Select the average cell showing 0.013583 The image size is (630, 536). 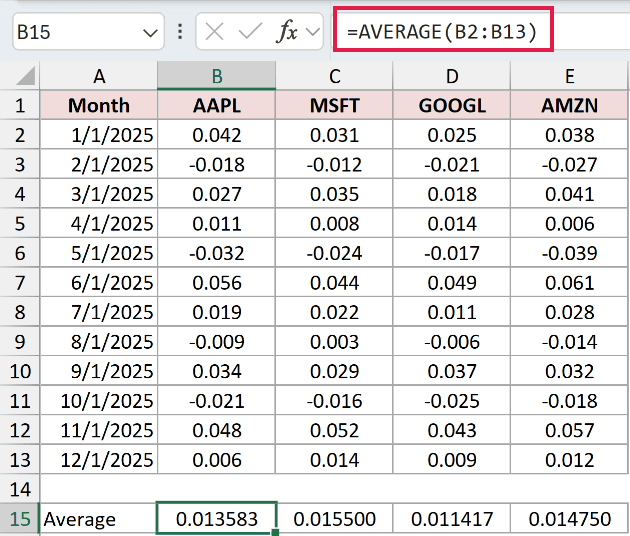[x=217, y=519]
